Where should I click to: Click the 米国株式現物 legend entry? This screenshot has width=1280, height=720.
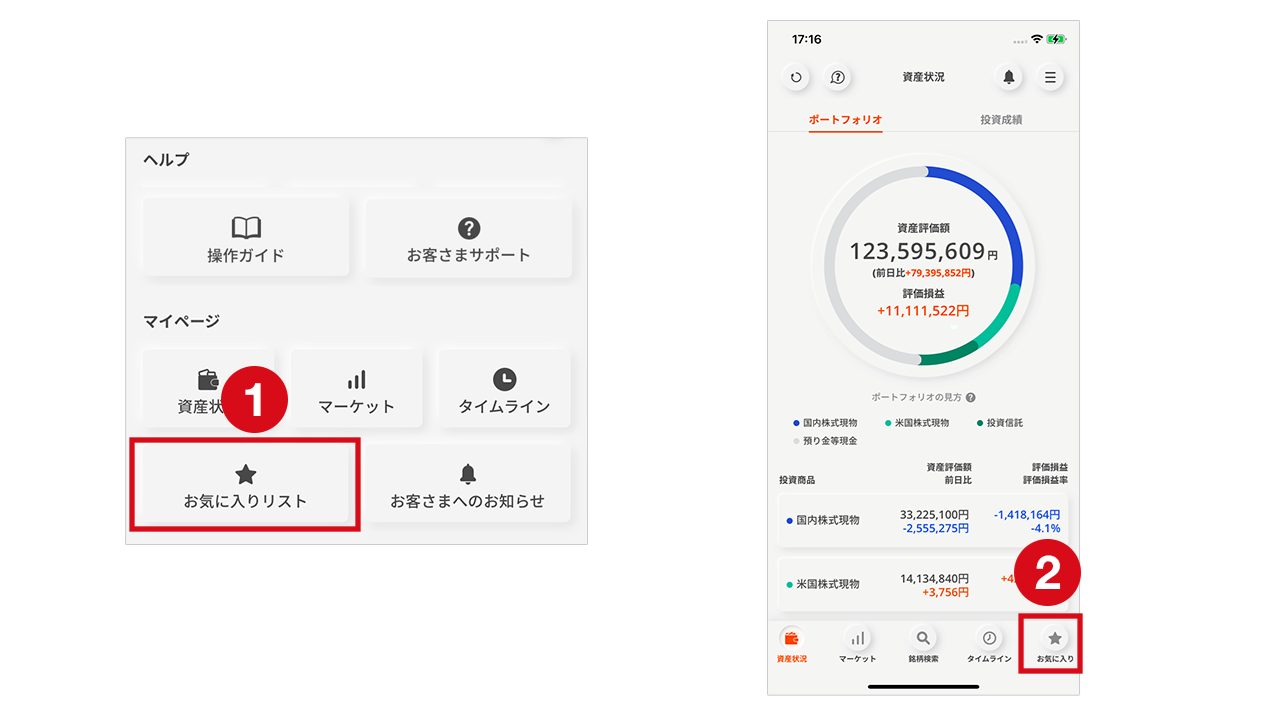coord(916,423)
